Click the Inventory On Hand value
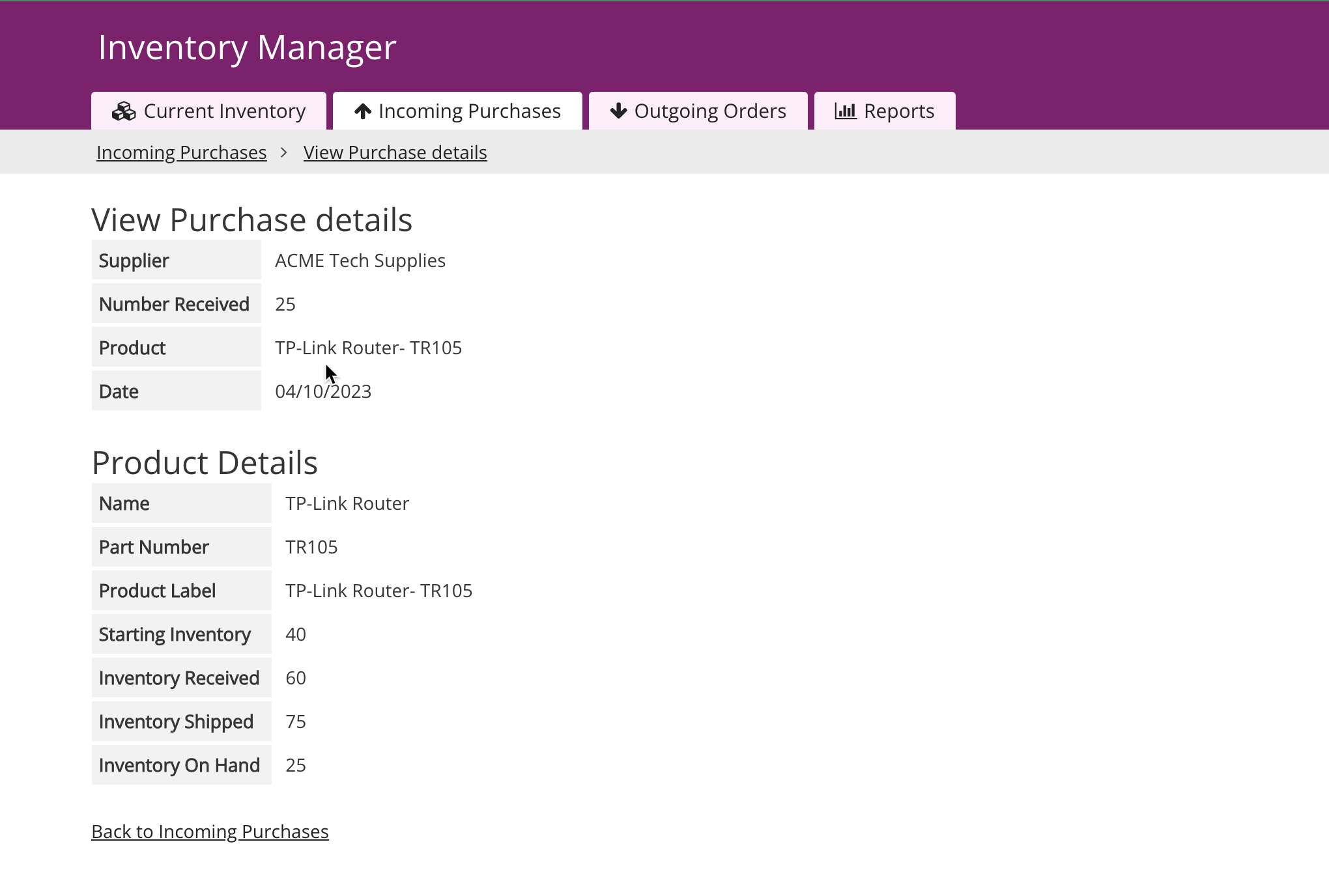The image size is (1329, 896). click(x=296, y=765)
